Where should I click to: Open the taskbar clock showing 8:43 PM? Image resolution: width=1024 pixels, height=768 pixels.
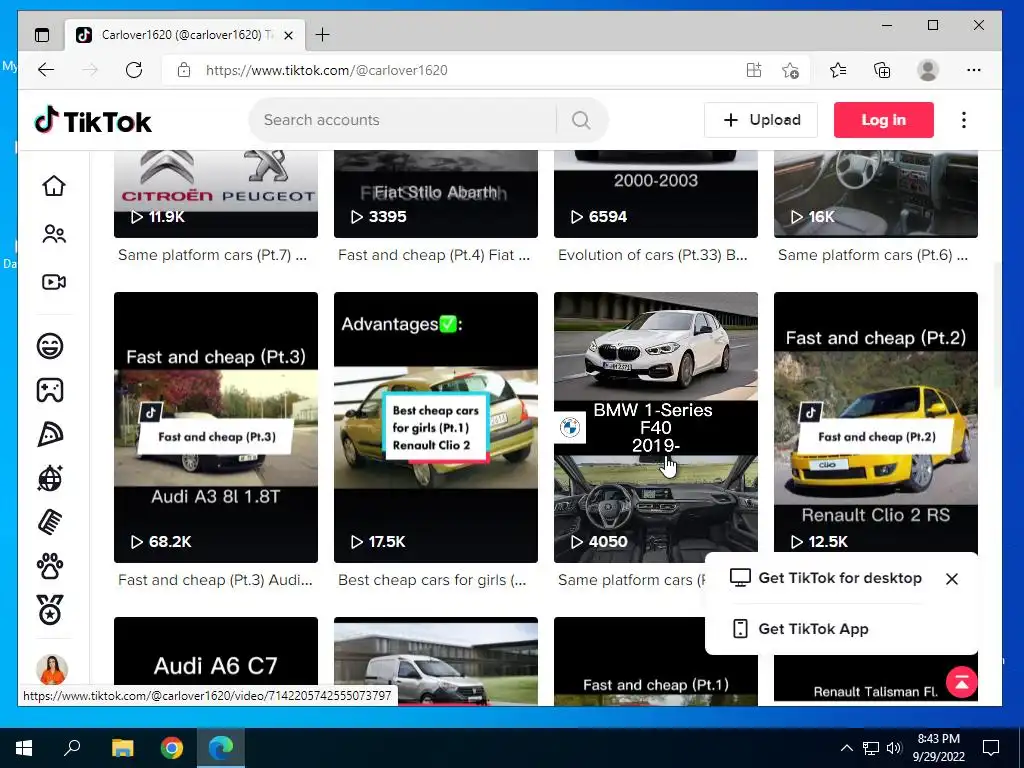click(938, 748)
